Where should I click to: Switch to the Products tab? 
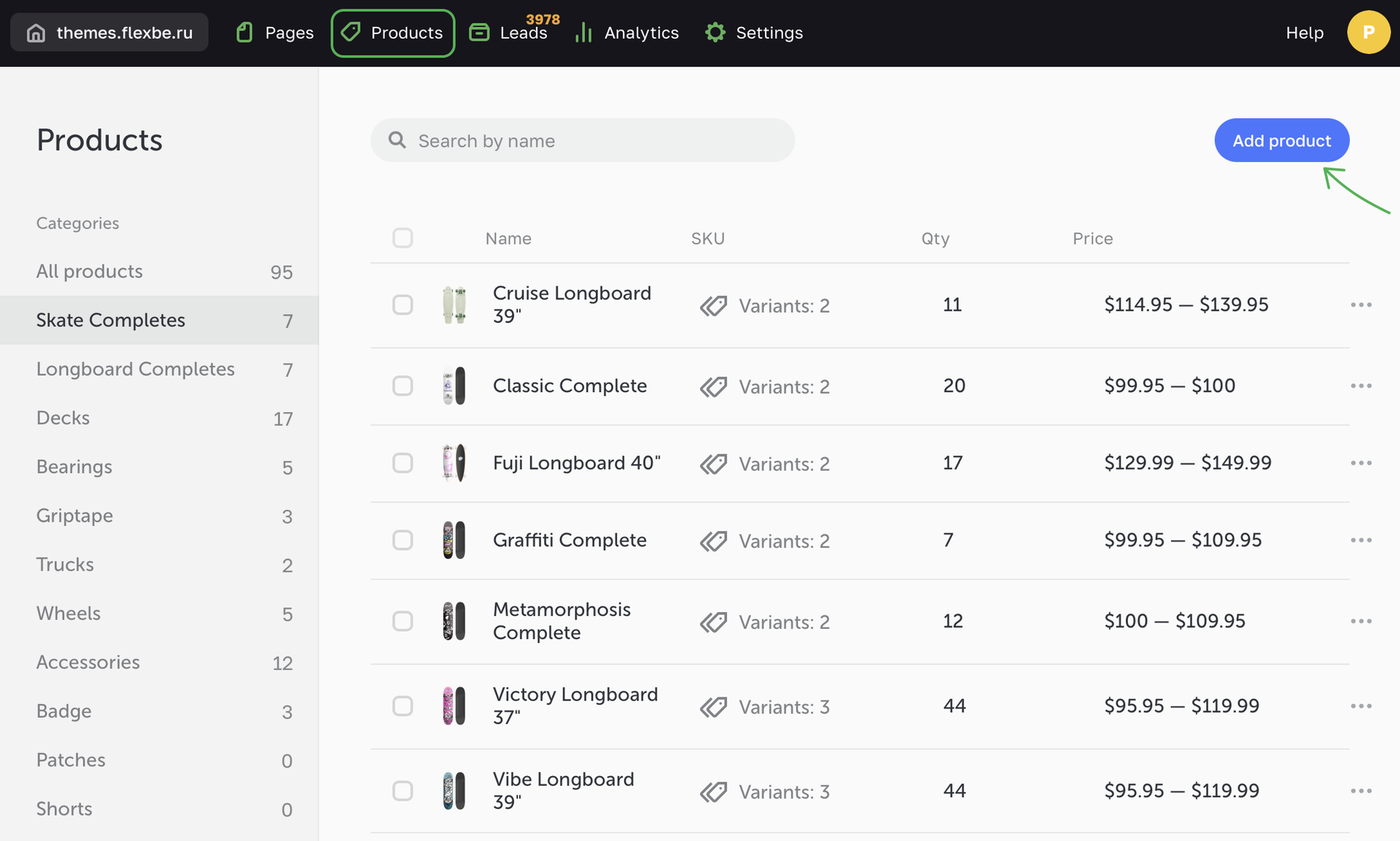pos(393,33)
